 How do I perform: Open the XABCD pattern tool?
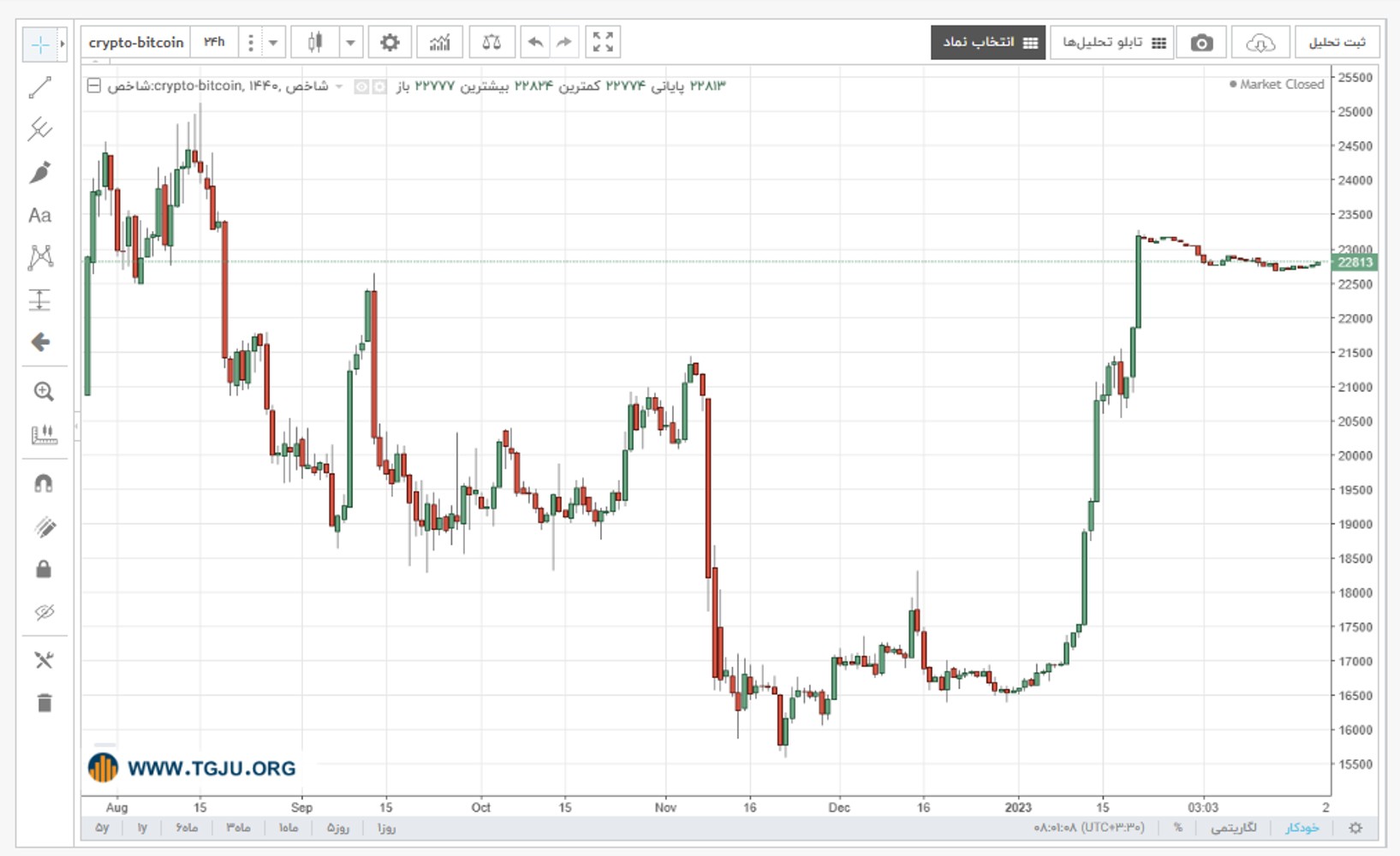tap(40, 258)
